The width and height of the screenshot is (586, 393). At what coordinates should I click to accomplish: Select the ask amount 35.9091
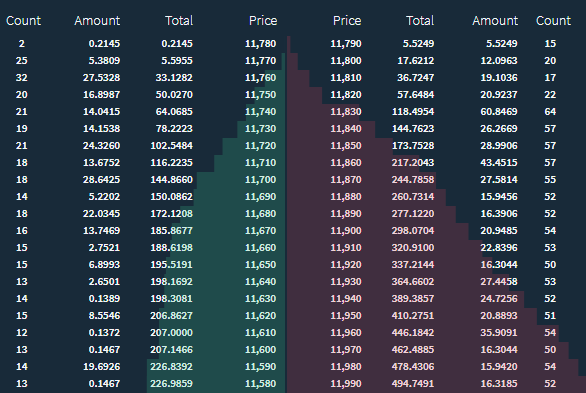coord(499,332)
